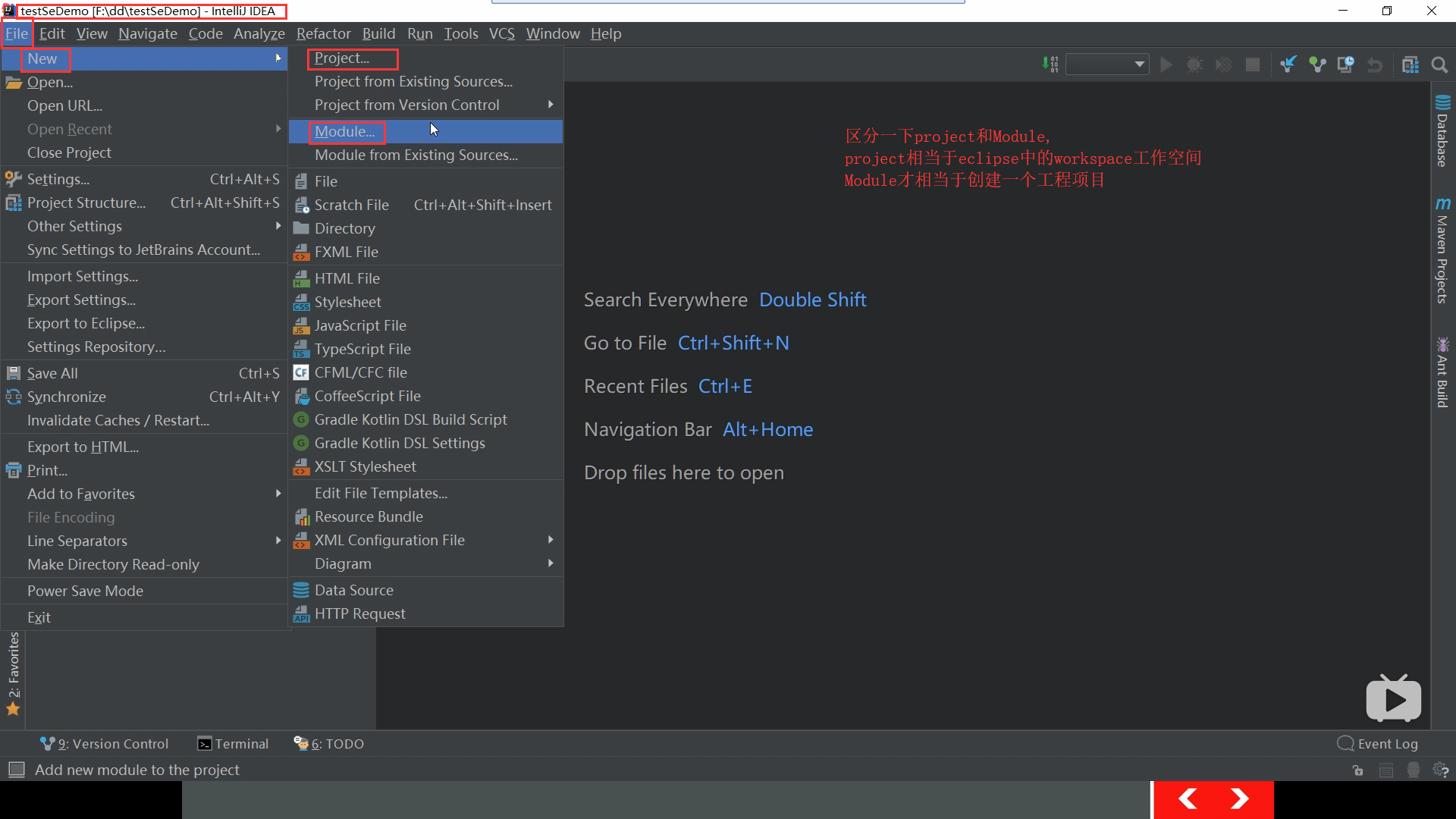Open the Refactor menu
The height and width of the screenshot is (819, 1456).
[x=323, y=33]
